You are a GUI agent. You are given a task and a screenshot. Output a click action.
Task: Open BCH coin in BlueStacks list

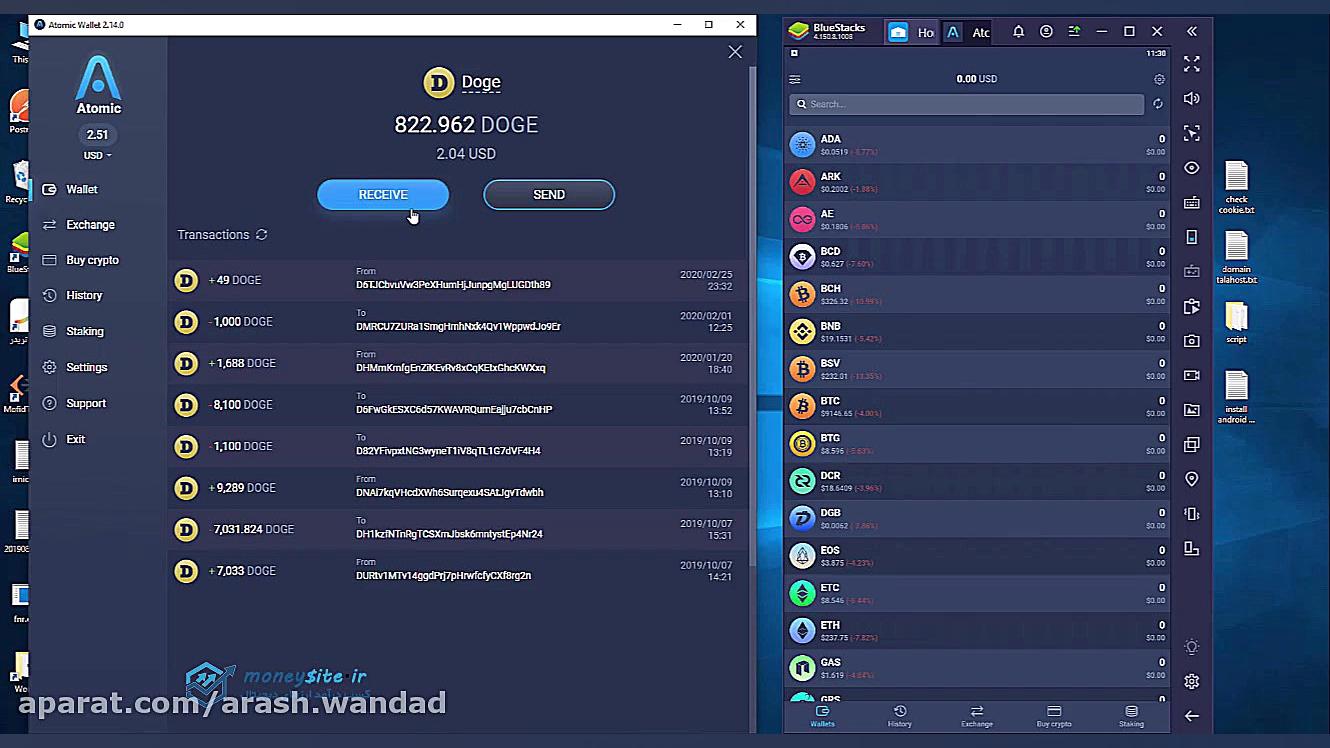[977, 294]
